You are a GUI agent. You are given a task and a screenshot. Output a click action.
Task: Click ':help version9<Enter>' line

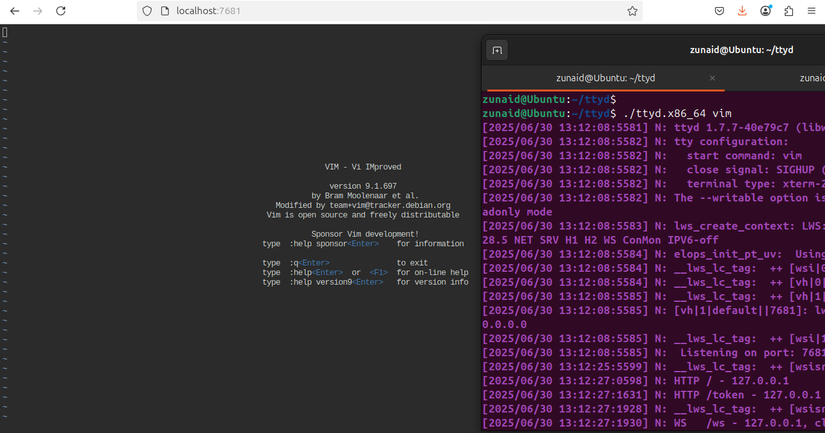365,282
